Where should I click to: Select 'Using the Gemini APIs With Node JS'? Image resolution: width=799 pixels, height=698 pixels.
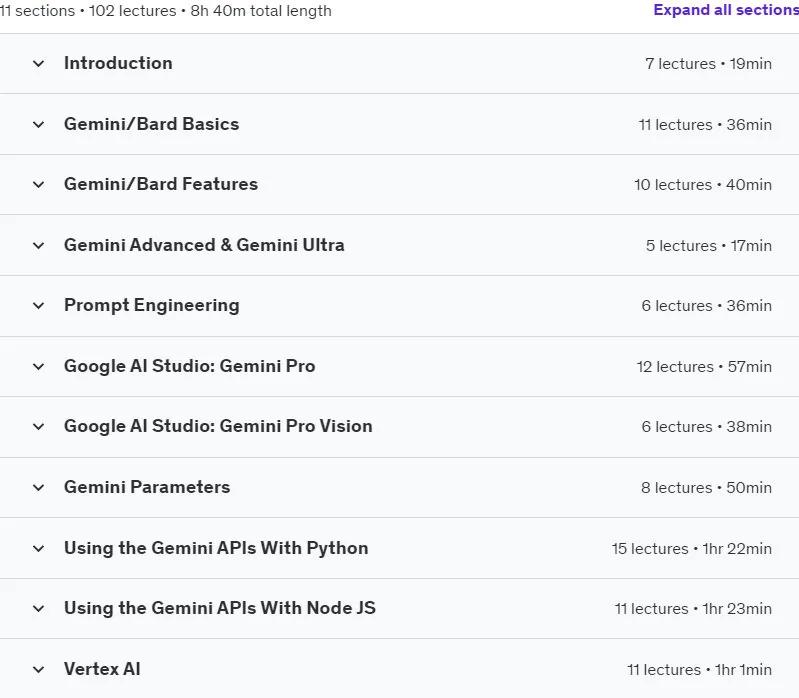click(220, 608)
